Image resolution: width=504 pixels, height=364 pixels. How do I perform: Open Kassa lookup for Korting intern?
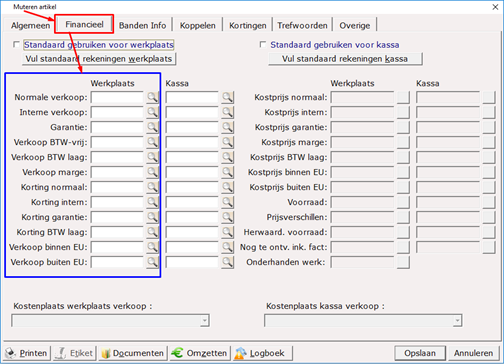pyautogui.click(x=228, y=202)
